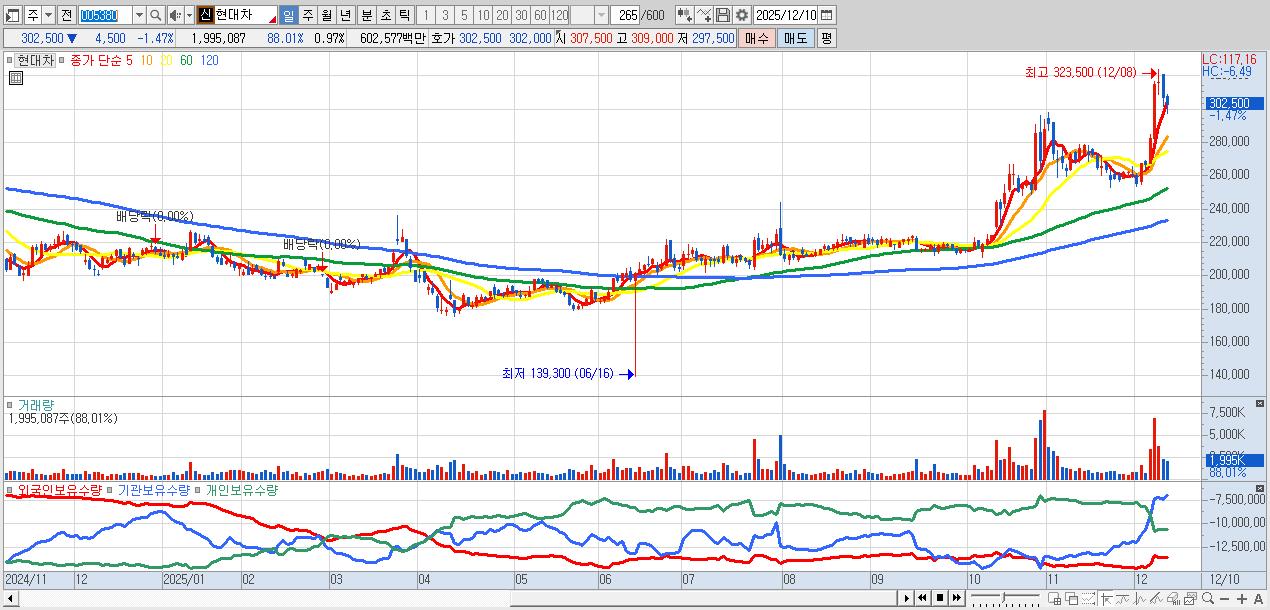Click the play button in bottom bar
The image size is (1270, 610).
point(907,598)
